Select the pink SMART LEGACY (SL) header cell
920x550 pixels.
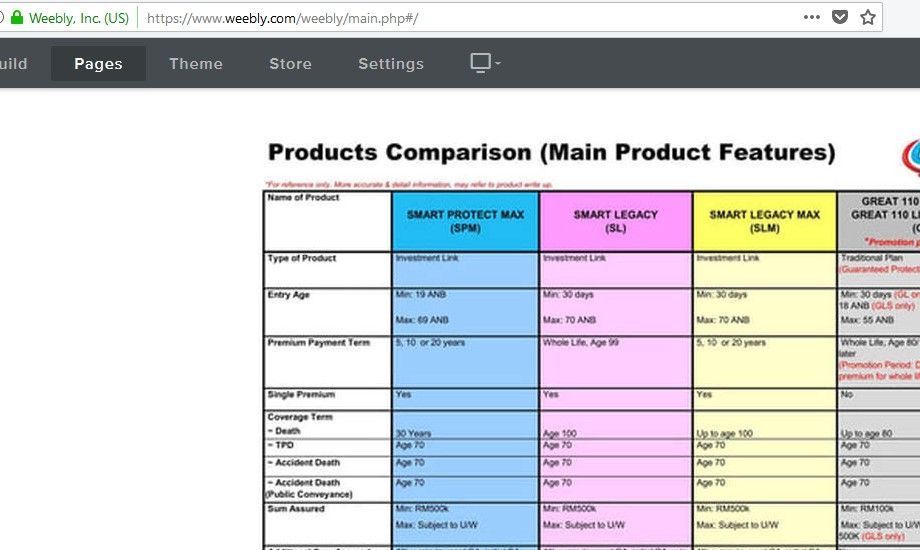click(x=615, y=221)
